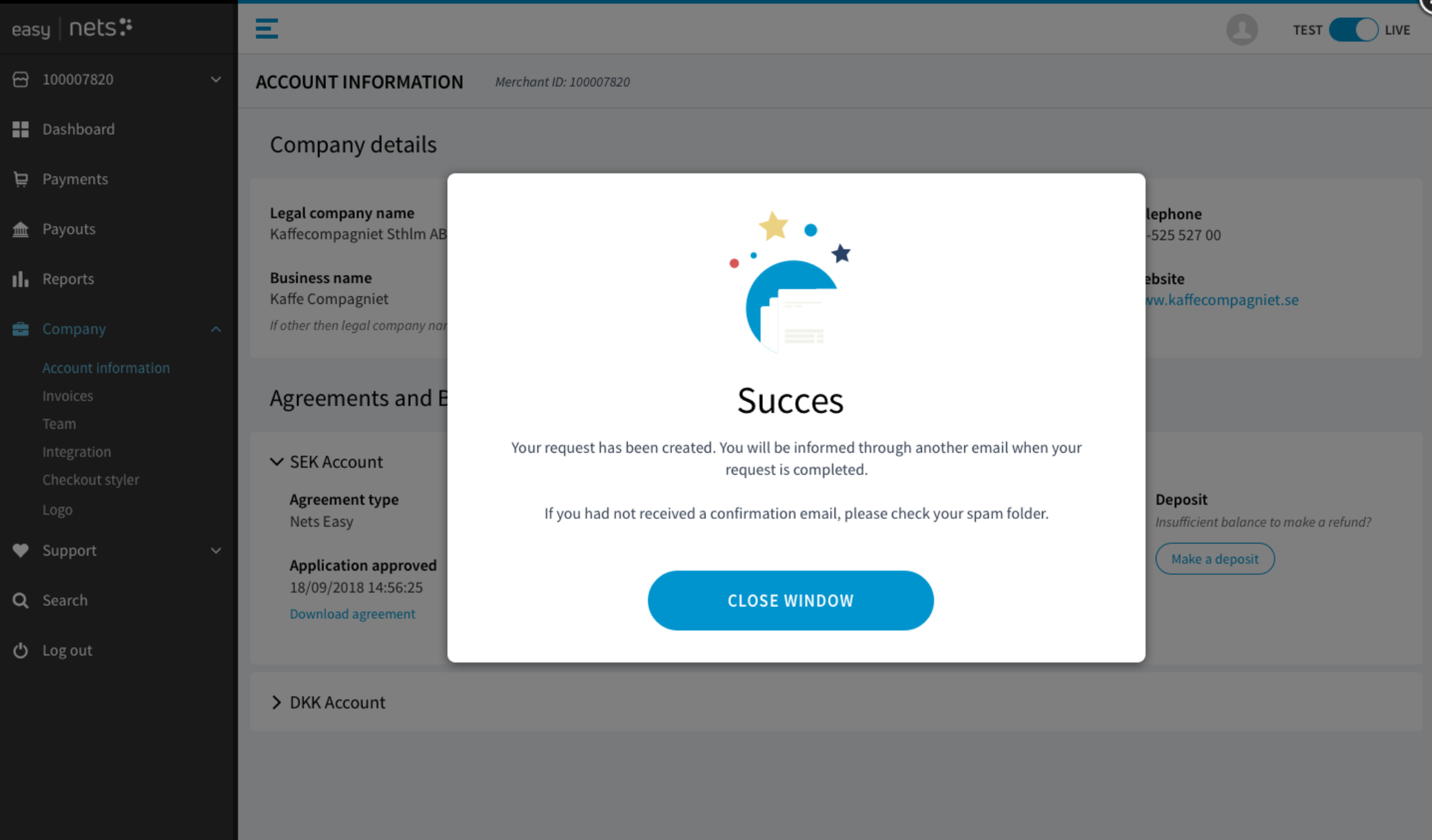Click the Payments icon in sidebar
1432x840 pixels.
pos(20,179)
